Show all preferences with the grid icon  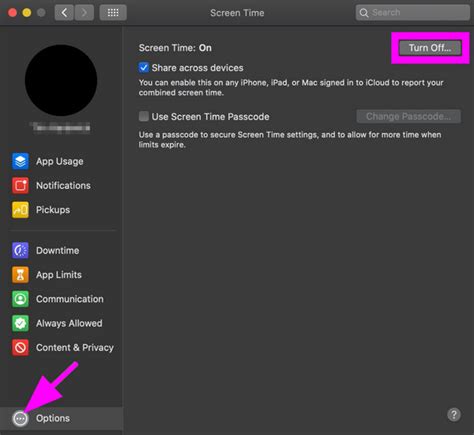[113, 13]
